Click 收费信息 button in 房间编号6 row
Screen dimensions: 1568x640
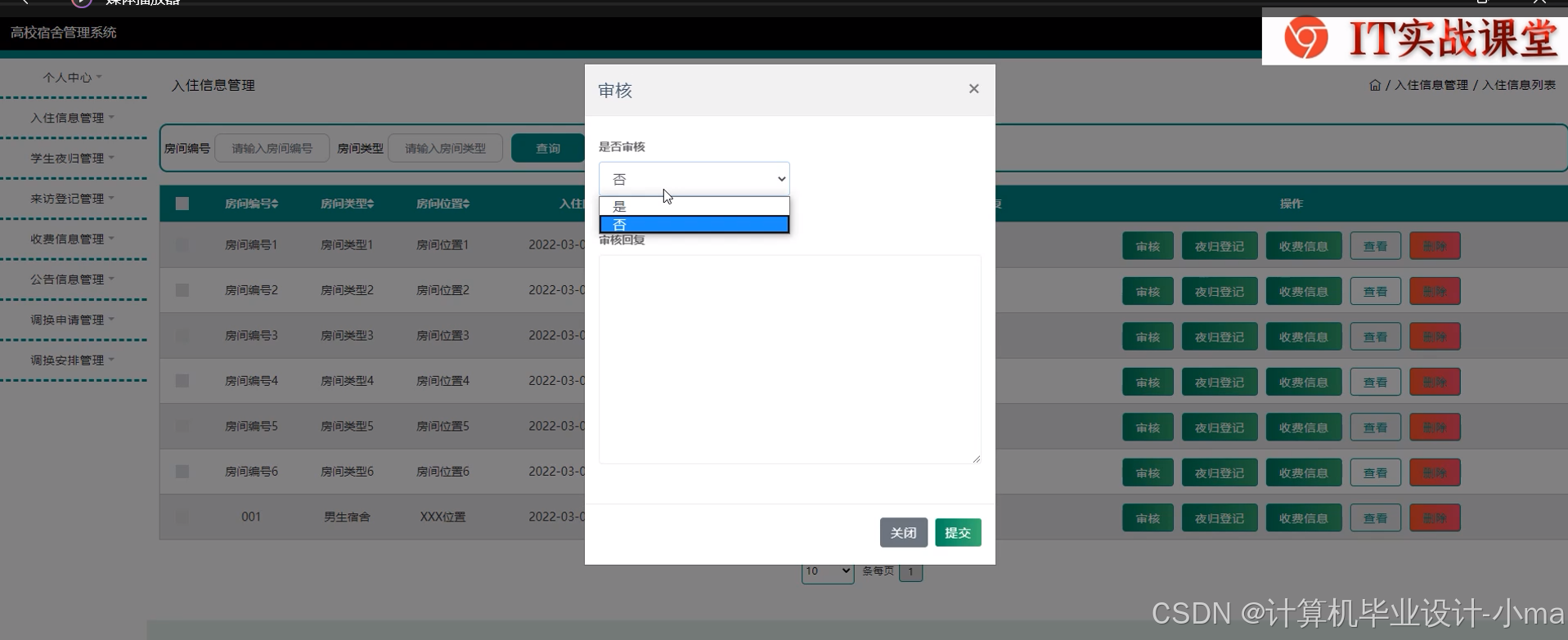click(x=1304, y=472)
